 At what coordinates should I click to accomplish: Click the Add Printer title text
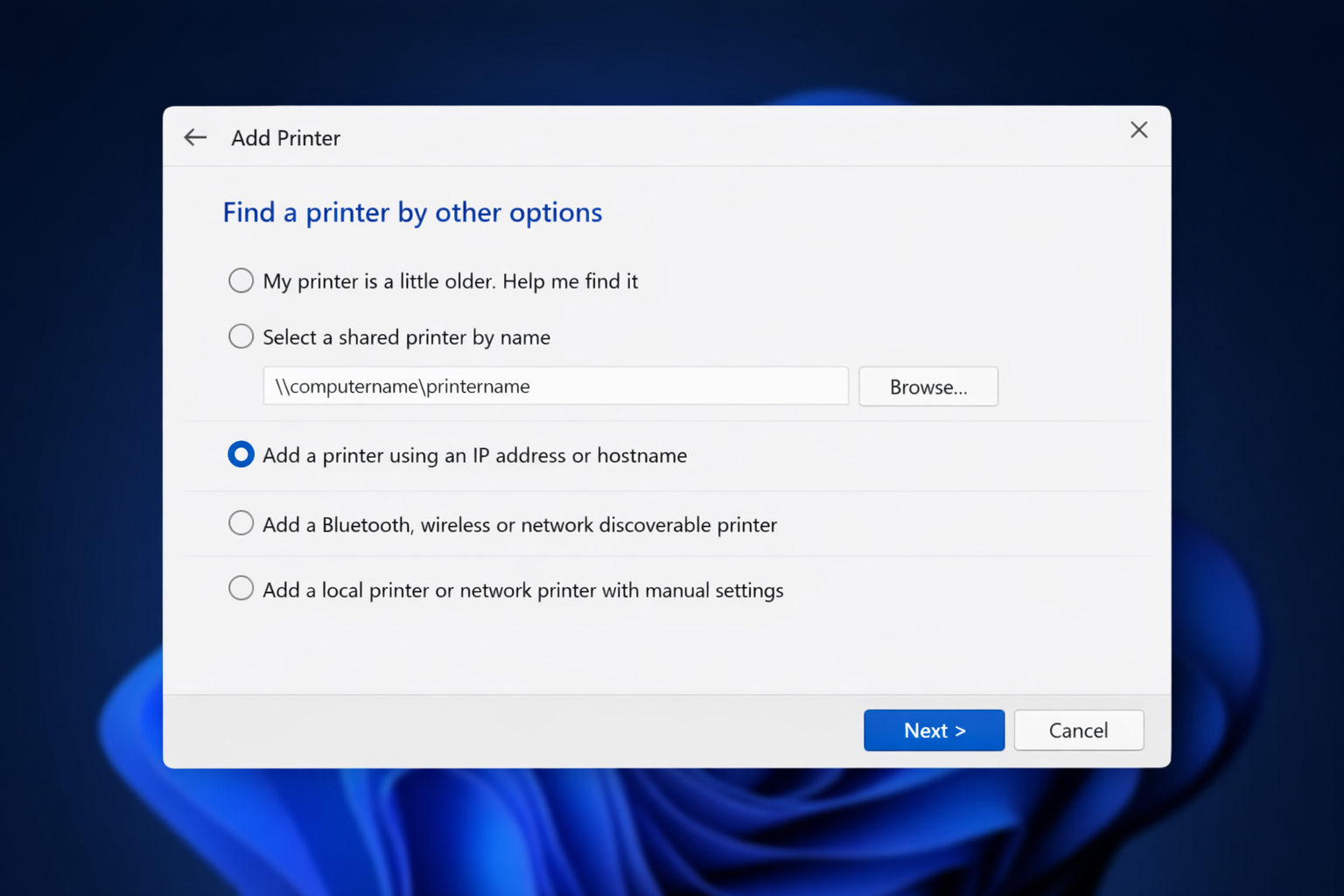click(285, 137)
